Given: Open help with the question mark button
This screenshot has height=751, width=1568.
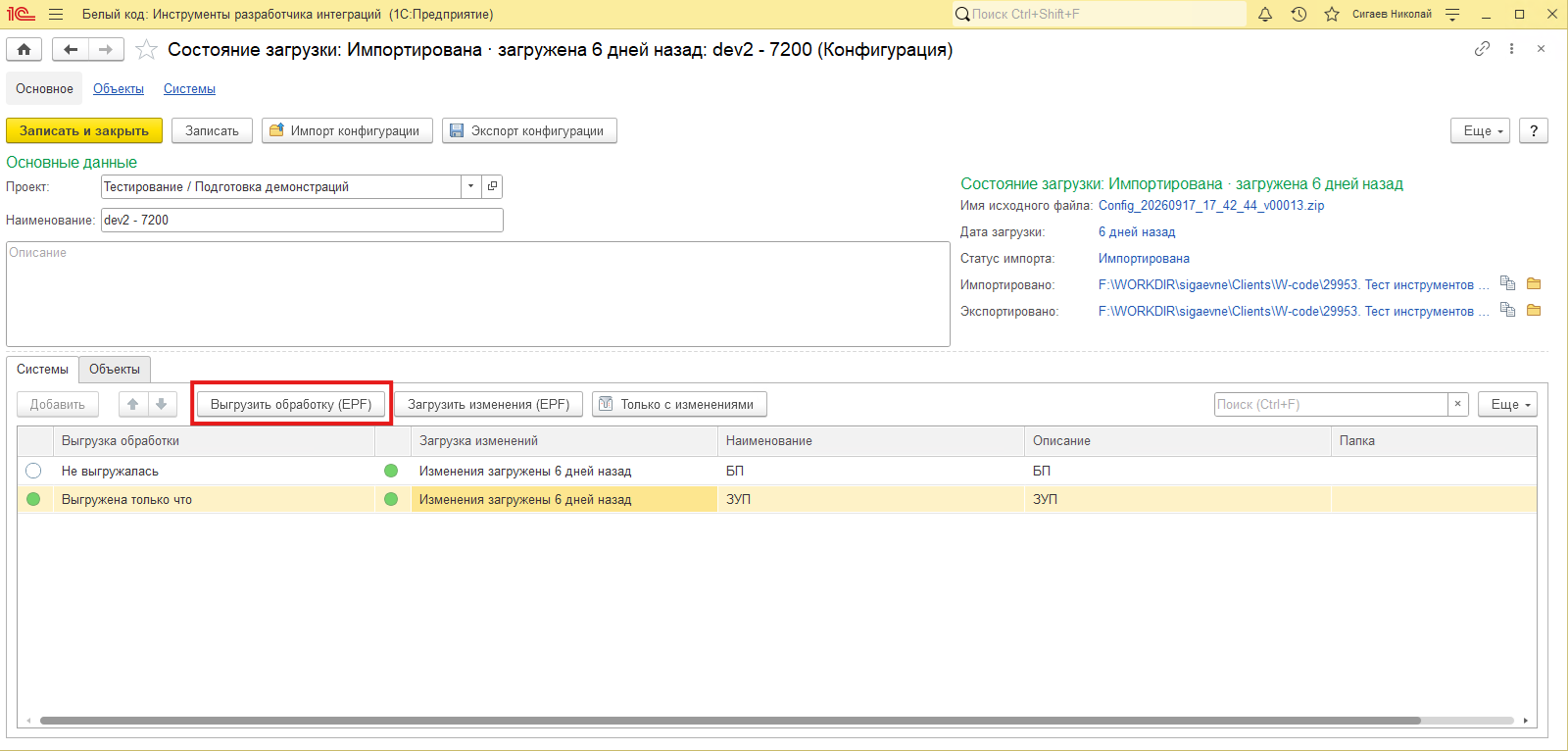Looking at the screenshot, I should click(x=1534, y=130).
